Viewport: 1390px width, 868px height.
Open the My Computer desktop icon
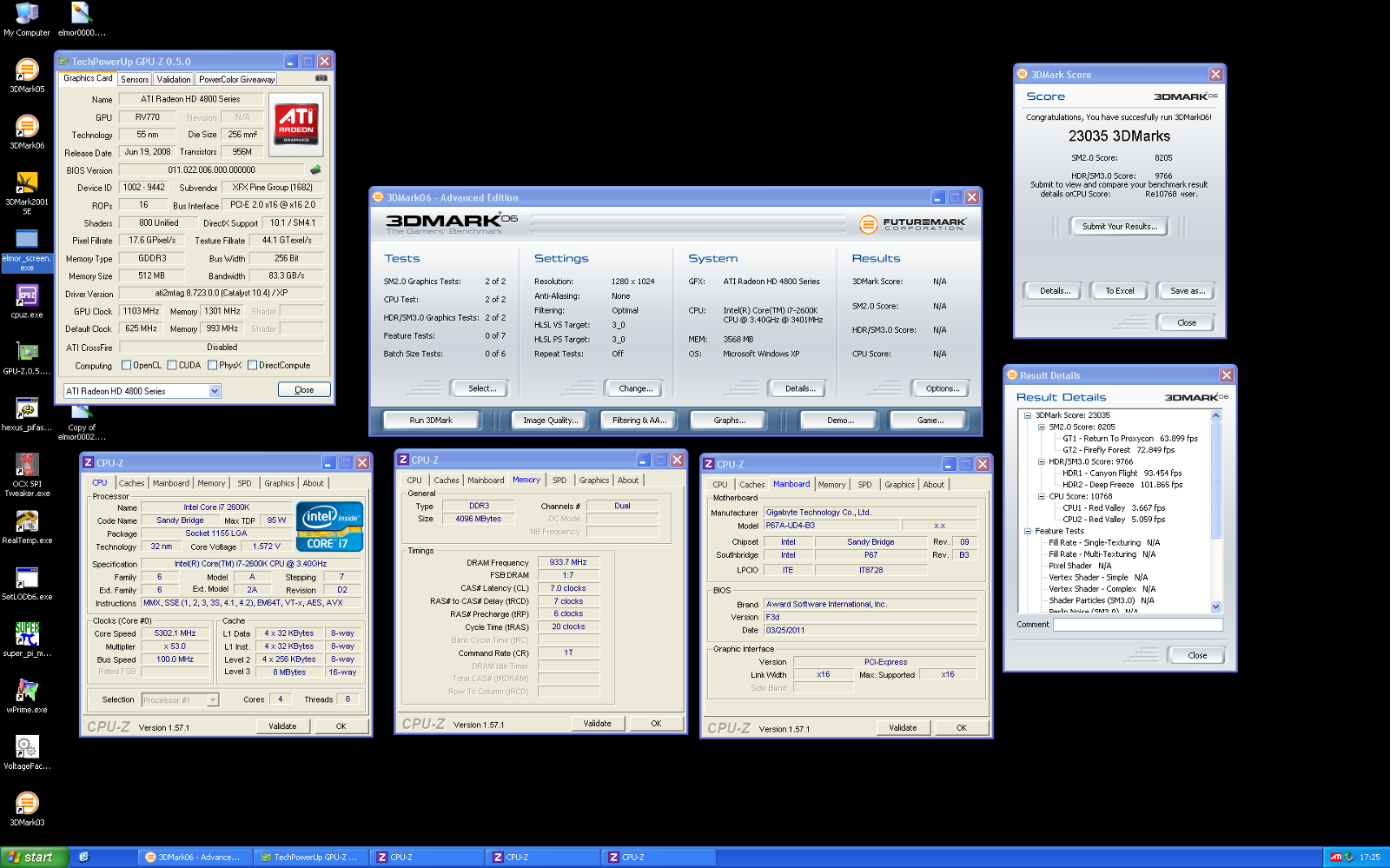pyautogui.click(x=27, y=19)
